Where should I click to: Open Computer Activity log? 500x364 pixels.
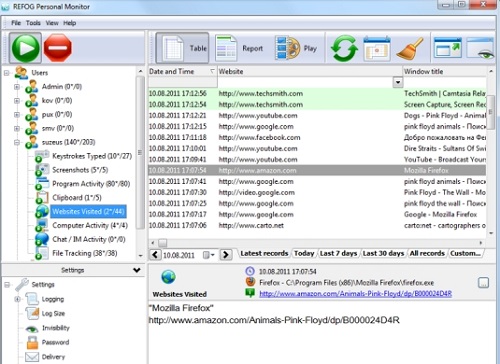click(x=90, y=225)
